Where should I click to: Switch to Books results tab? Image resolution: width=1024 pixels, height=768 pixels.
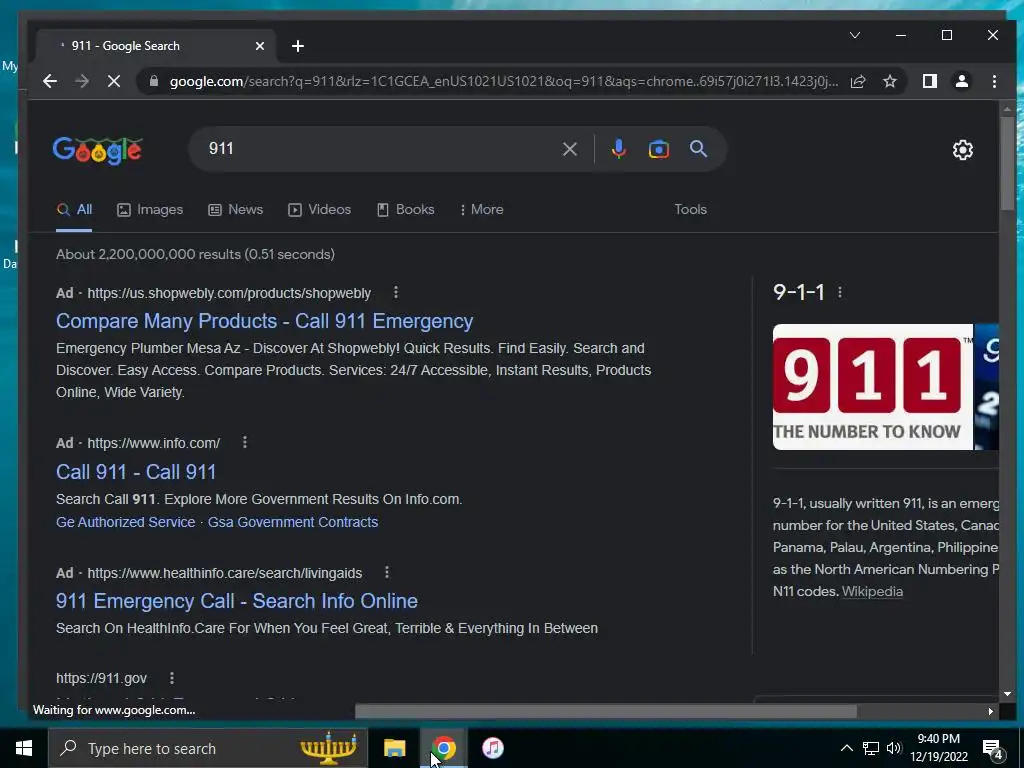click(406, 210)
